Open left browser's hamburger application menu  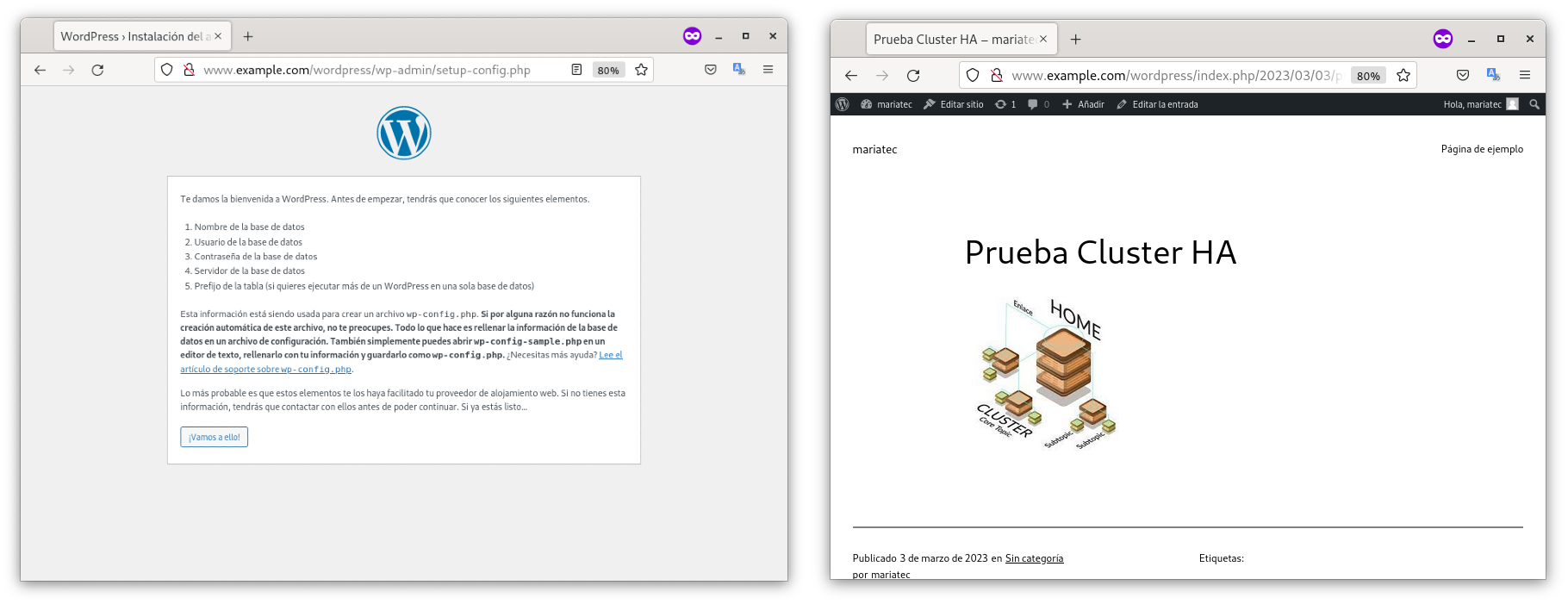click(x=768, y=70)
